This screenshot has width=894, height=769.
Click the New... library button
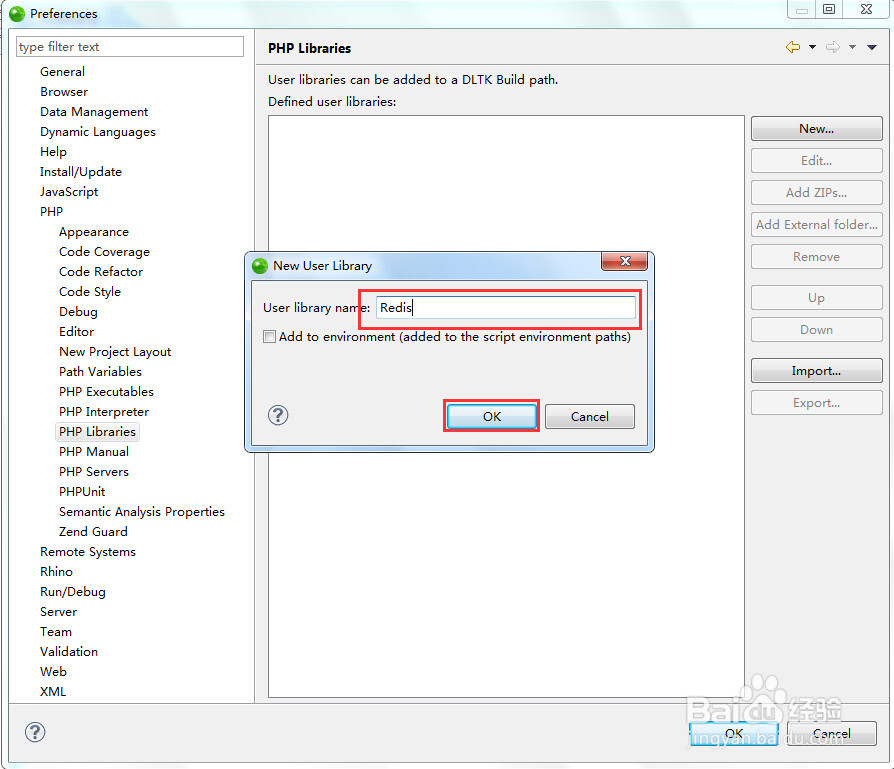pos(816,129)
